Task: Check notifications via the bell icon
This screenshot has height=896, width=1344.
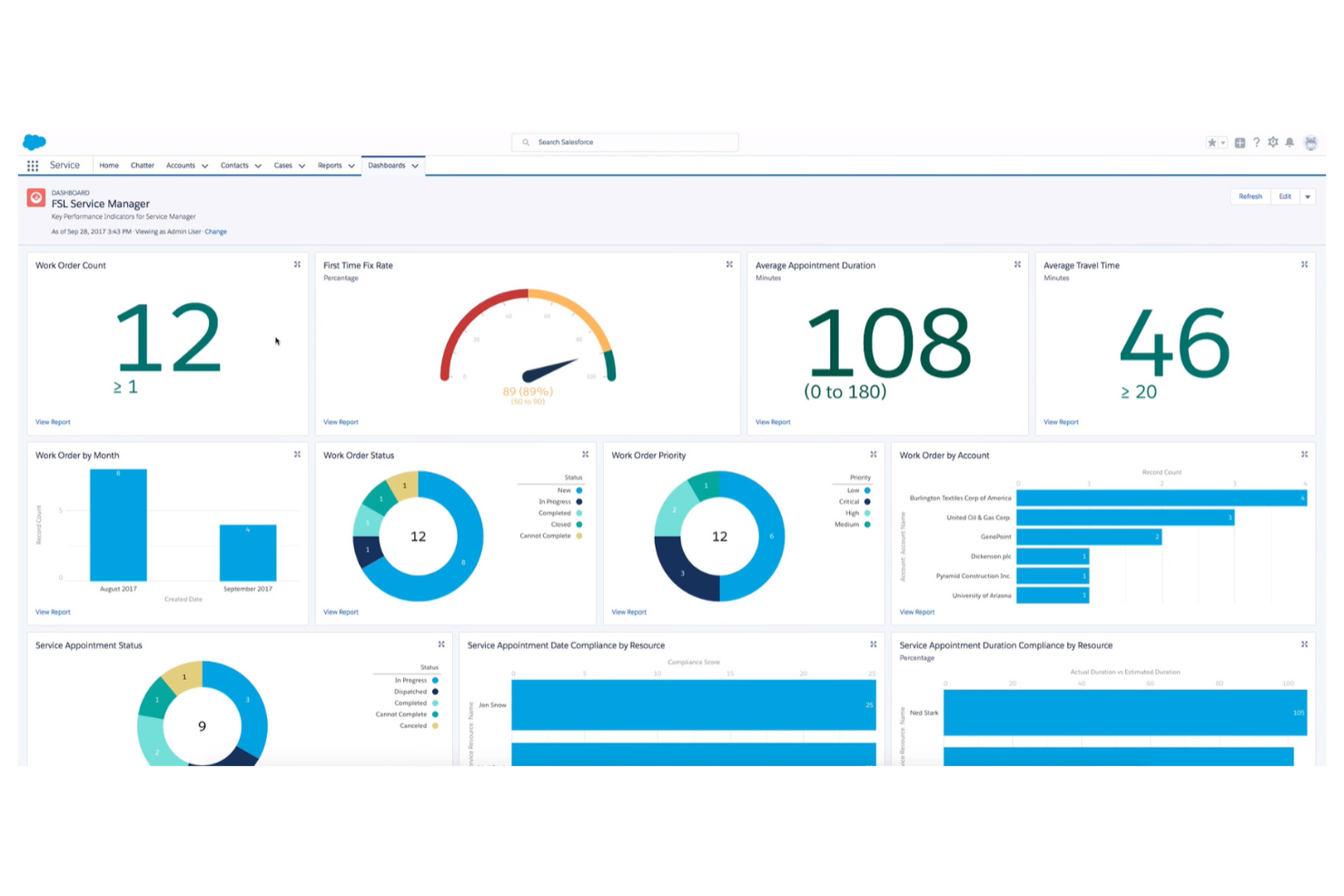Action: [1290, 142]
